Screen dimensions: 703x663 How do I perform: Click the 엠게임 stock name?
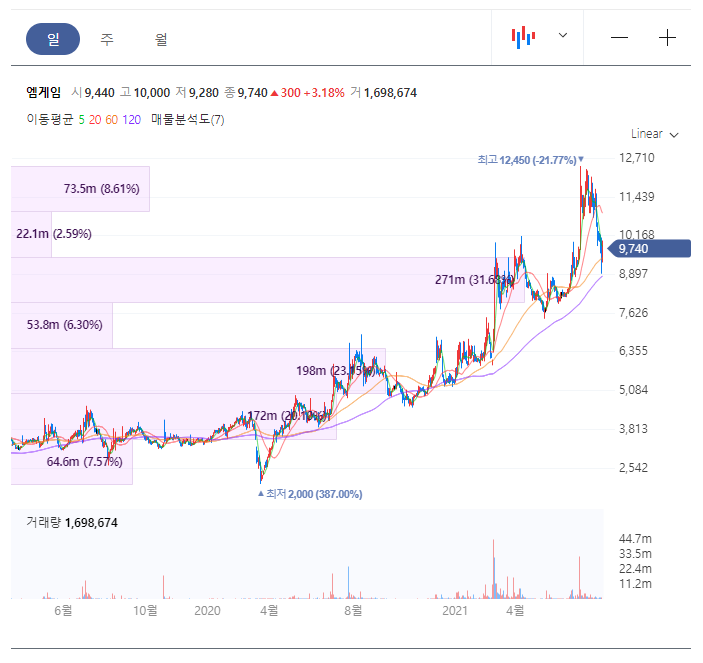coord(43,92)
